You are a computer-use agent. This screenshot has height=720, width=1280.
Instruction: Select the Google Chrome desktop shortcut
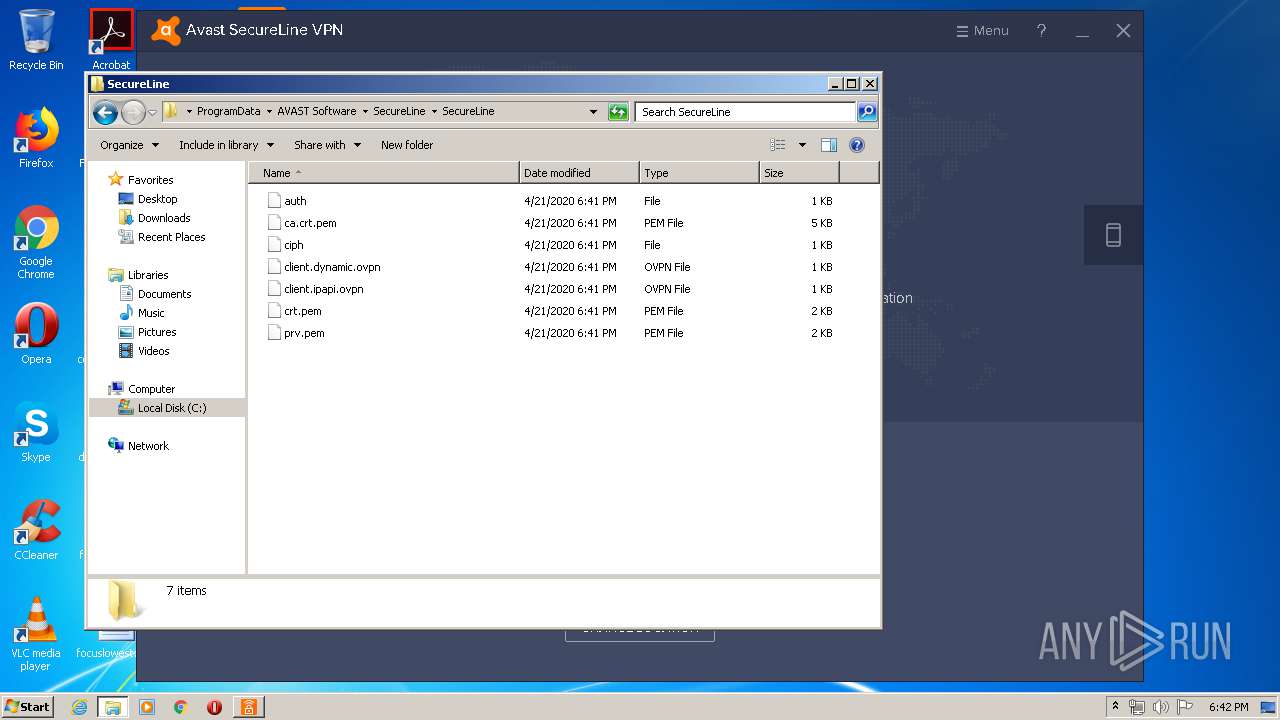coord(36,243)
